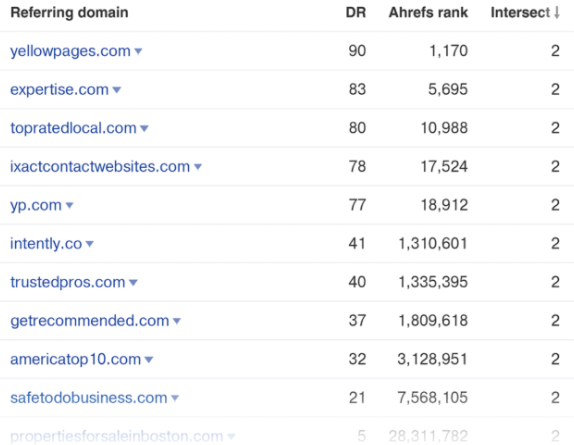574x445 pixels.
Task: Click the trustedpros.com link
Action: 68,282
